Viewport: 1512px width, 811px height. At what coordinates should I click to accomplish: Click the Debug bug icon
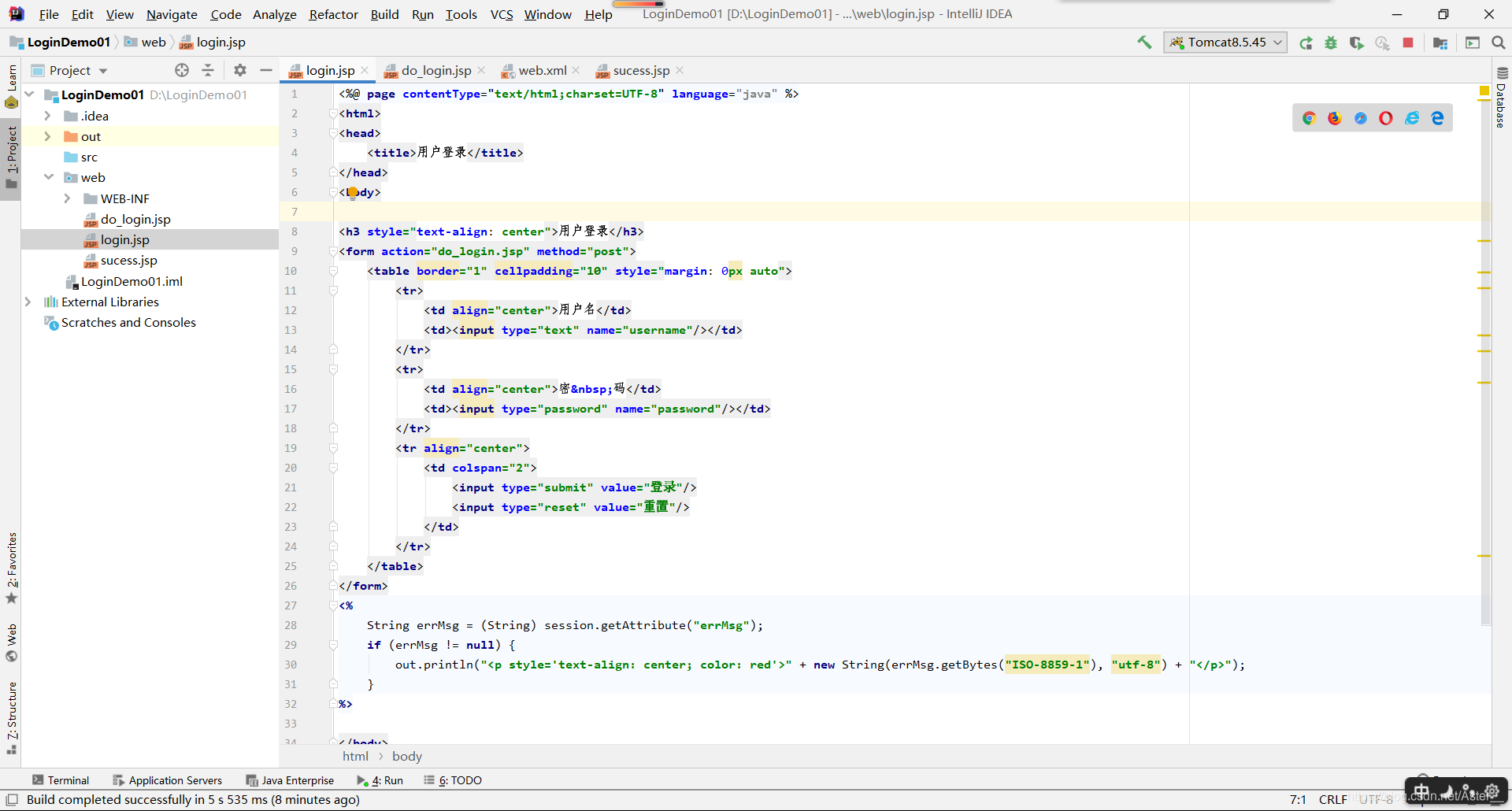tap(1331, 43)
